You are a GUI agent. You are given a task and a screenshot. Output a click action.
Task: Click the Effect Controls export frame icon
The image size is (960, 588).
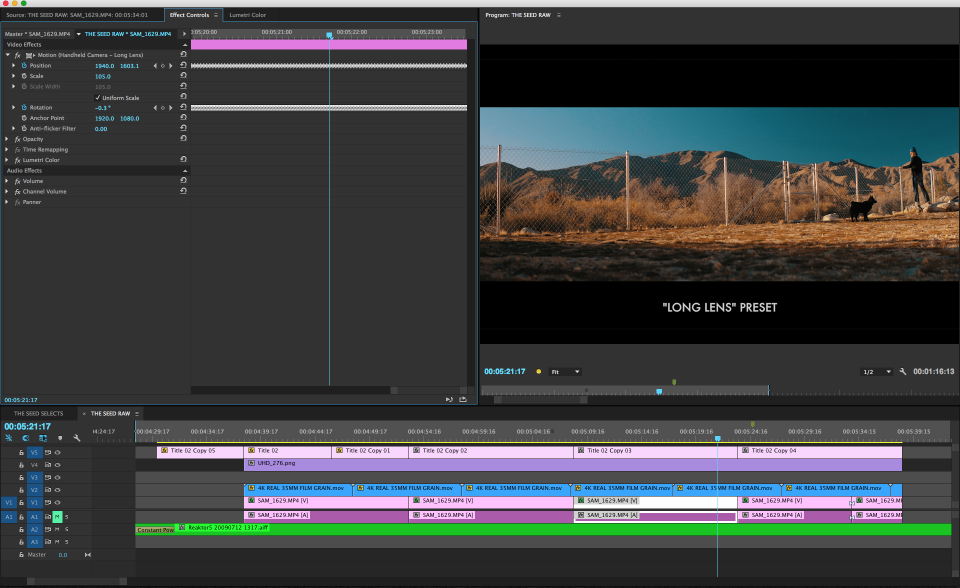tap(463, 399)
